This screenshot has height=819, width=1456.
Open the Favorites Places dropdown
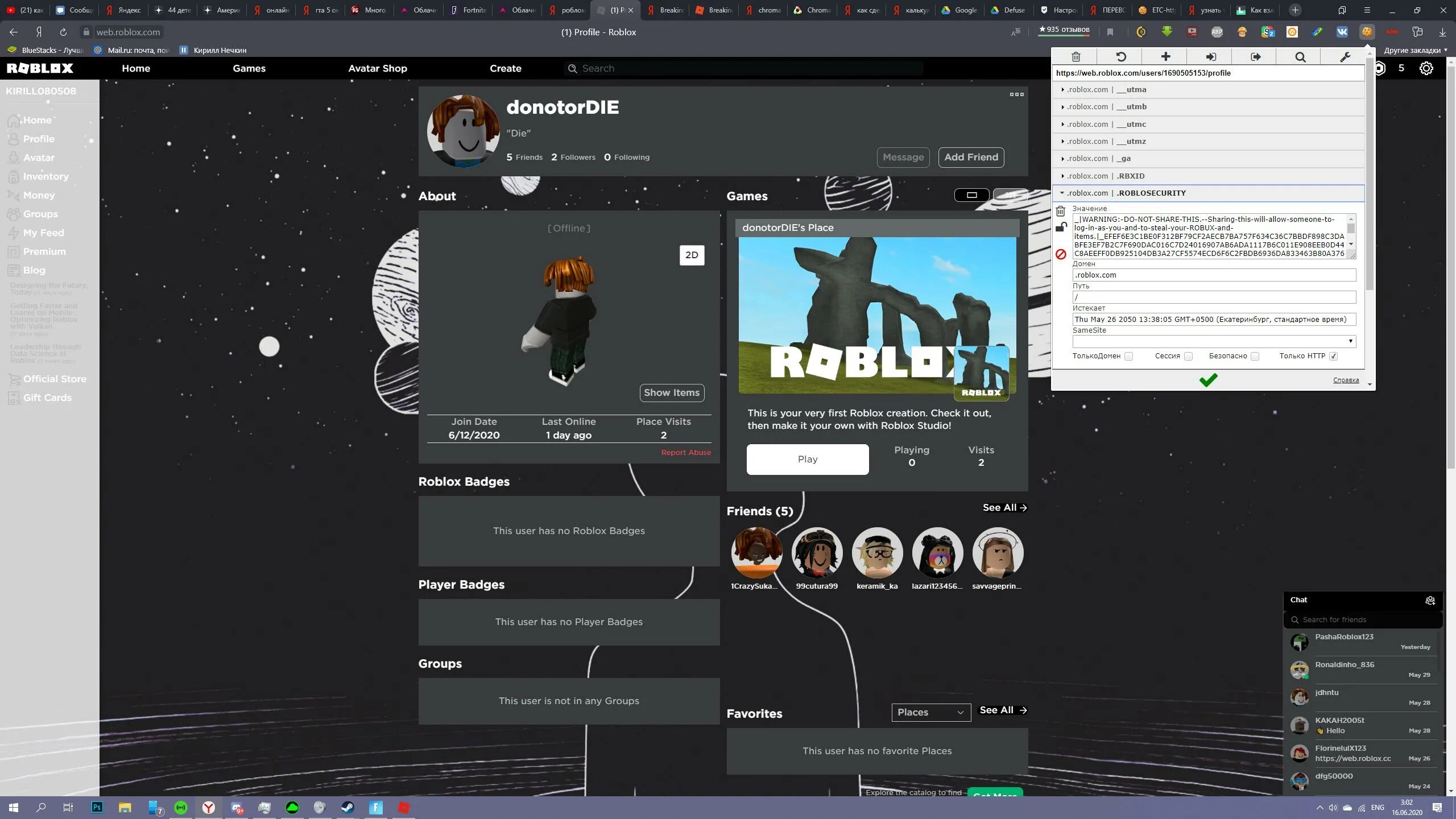point(930,712)
